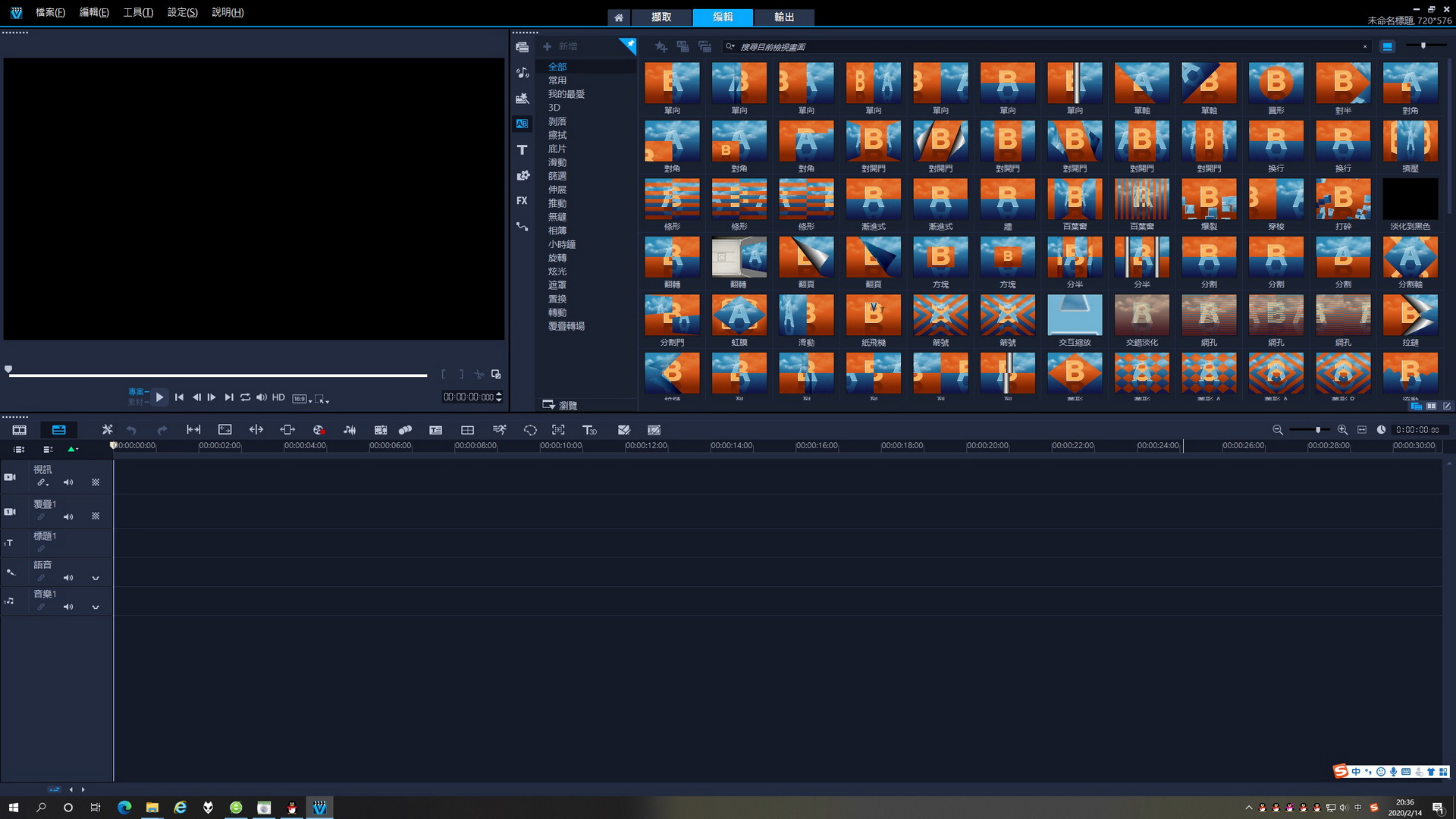This screenshot has width=1456, height=819.
Task: Click the Mark-out right bracket
Action: tap(461, 374)
